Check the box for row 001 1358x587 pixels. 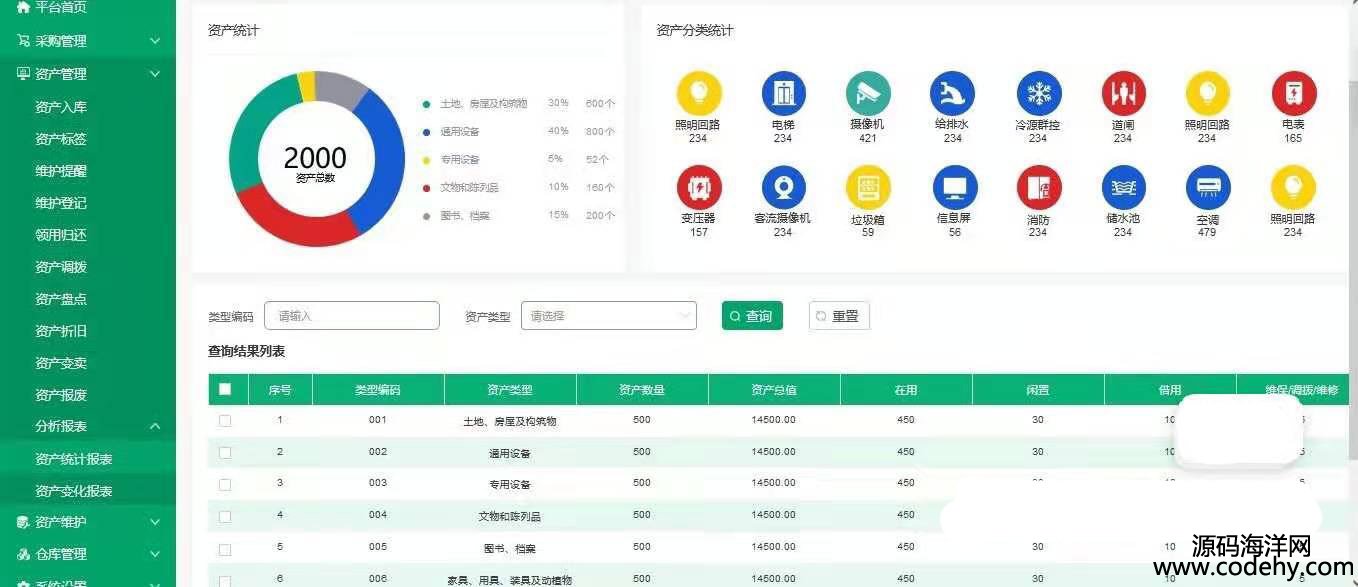point(225,421)
